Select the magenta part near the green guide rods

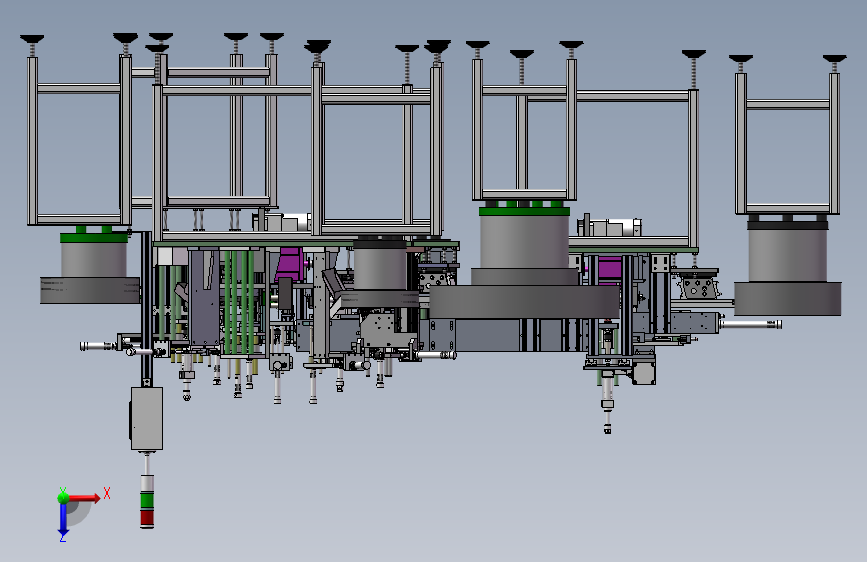point(291,266)
